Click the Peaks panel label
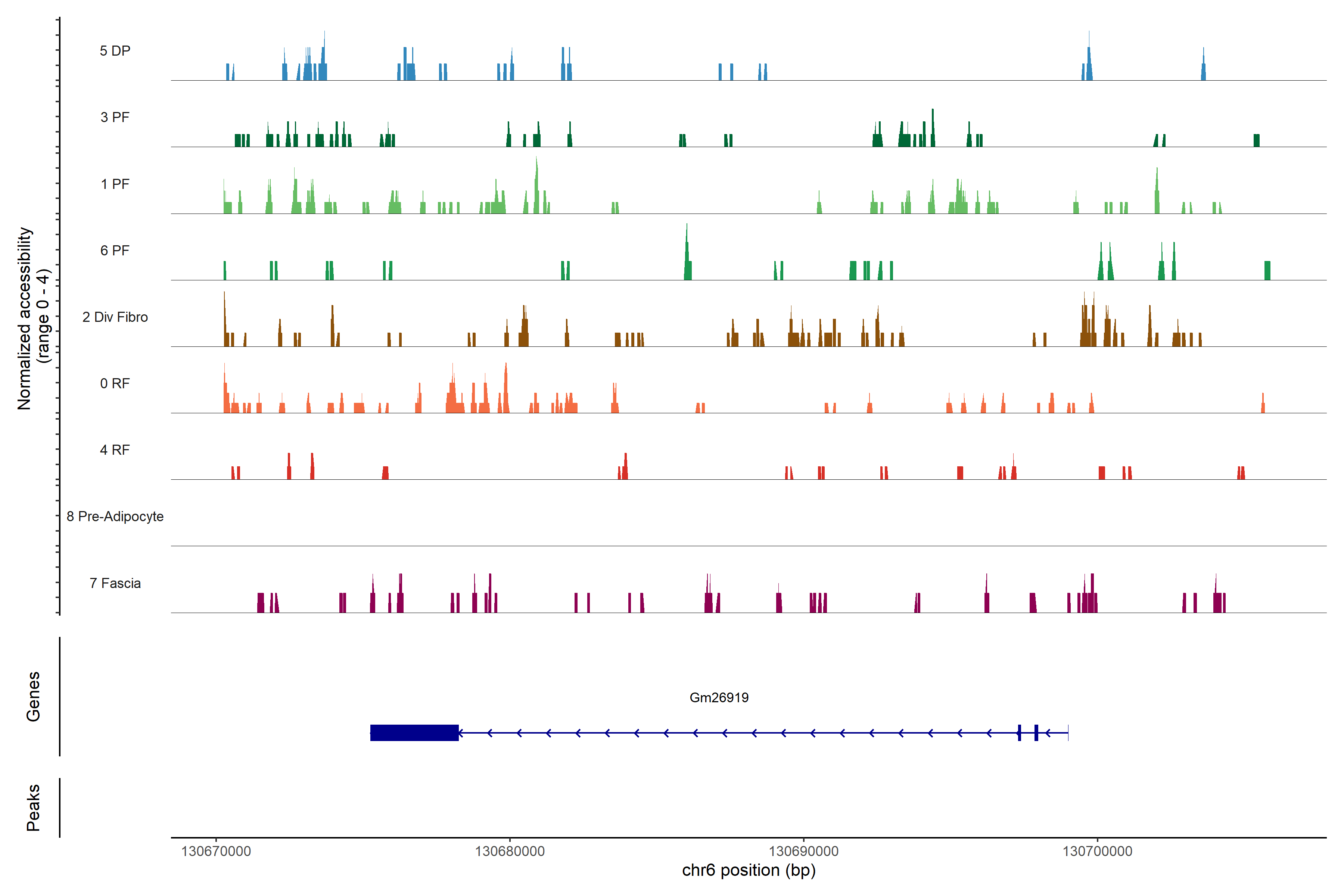The height and width of the screenshot is (896, 1344). [x=33, y=807]
